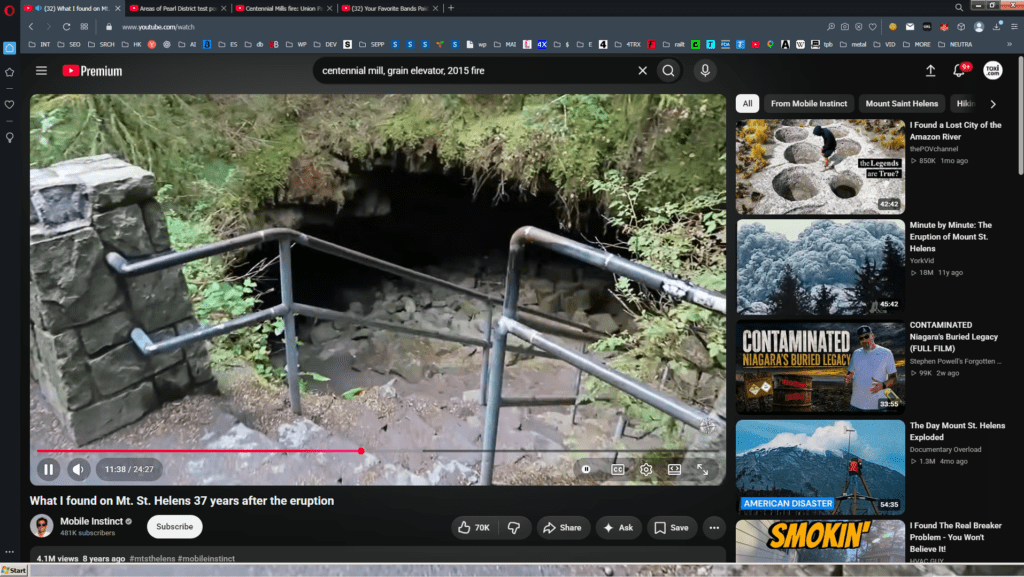Viewport: 1024px width, 577px height.
Task: Open the Opera main menu logo
Action: [x=9, y=10]
